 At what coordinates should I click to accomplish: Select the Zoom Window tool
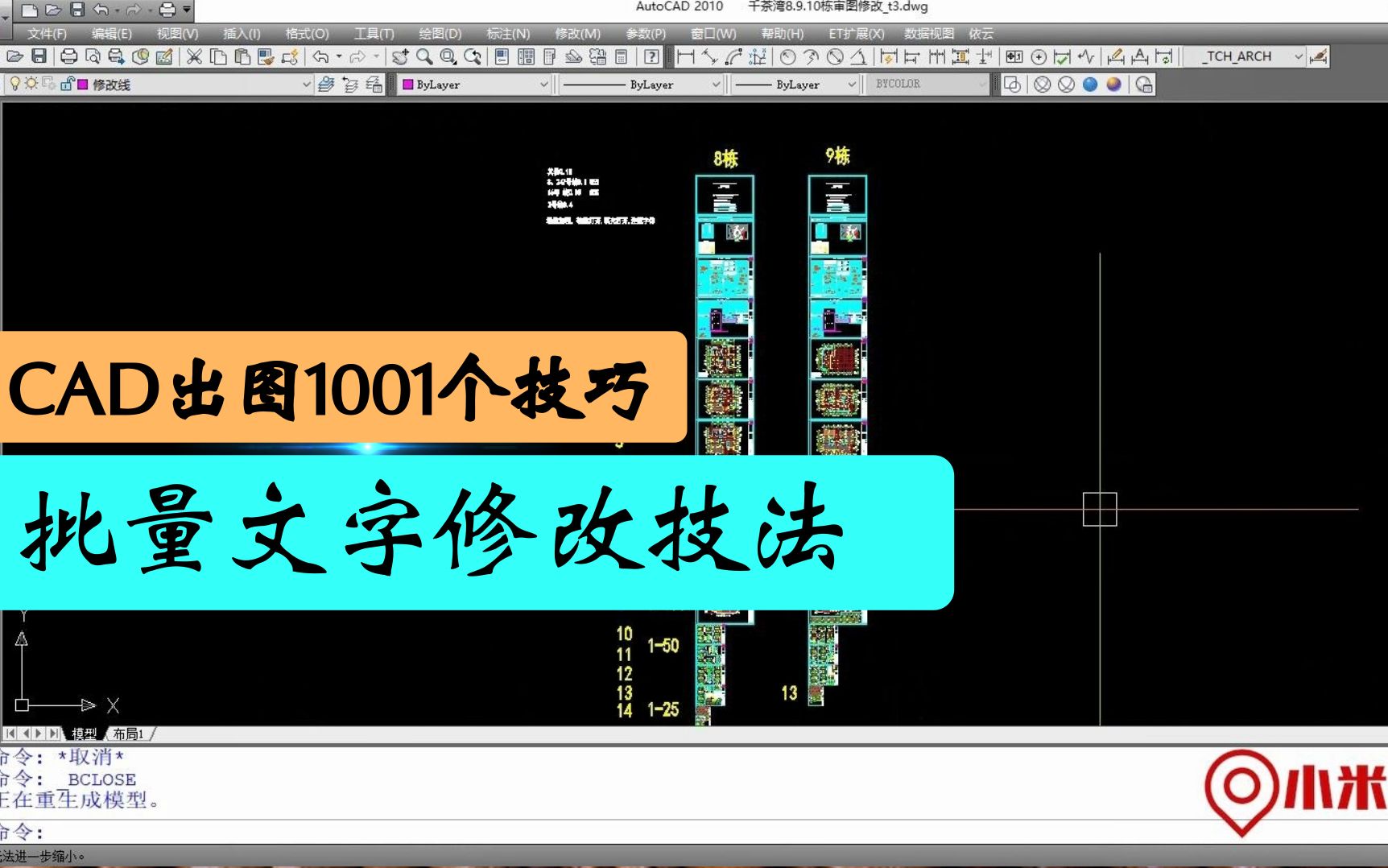pos(448,56)
